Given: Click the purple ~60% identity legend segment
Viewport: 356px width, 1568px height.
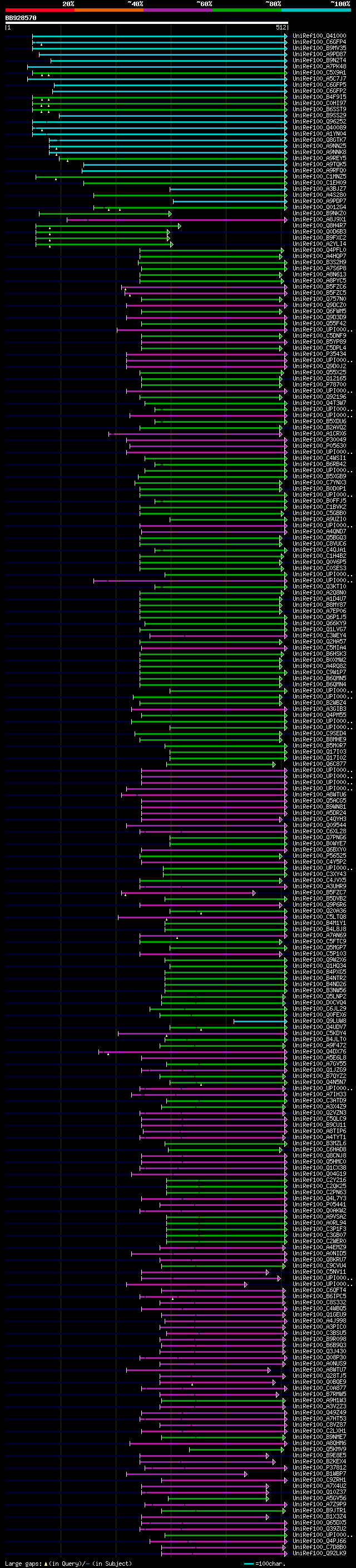Looking at the screenshot, I should pyautogui.click(x=179, y=10).
